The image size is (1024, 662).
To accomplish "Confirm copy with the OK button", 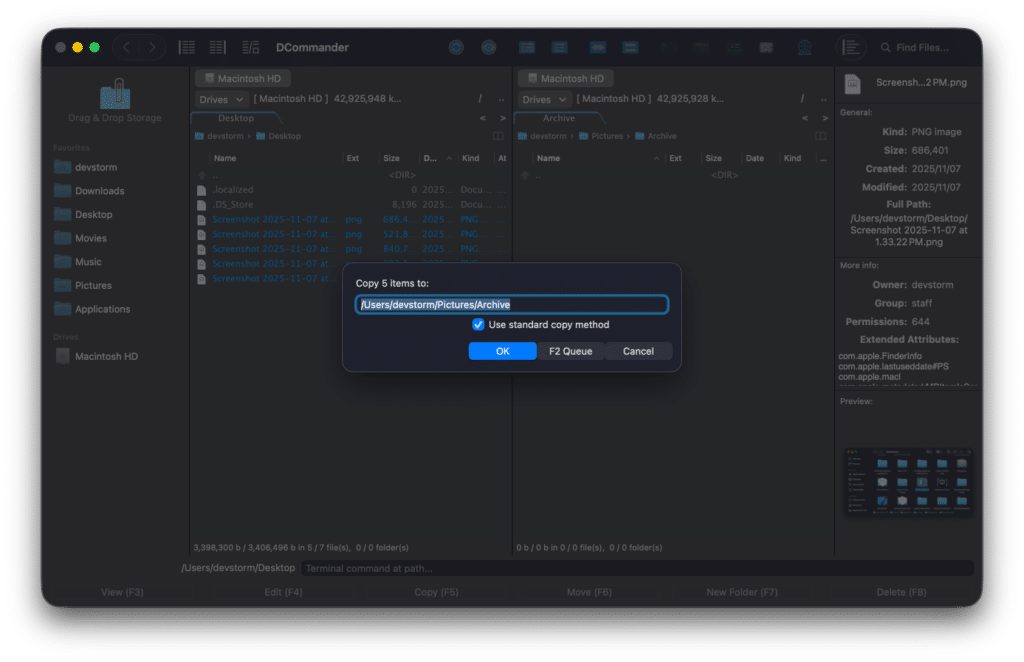I will coord(502,351).
